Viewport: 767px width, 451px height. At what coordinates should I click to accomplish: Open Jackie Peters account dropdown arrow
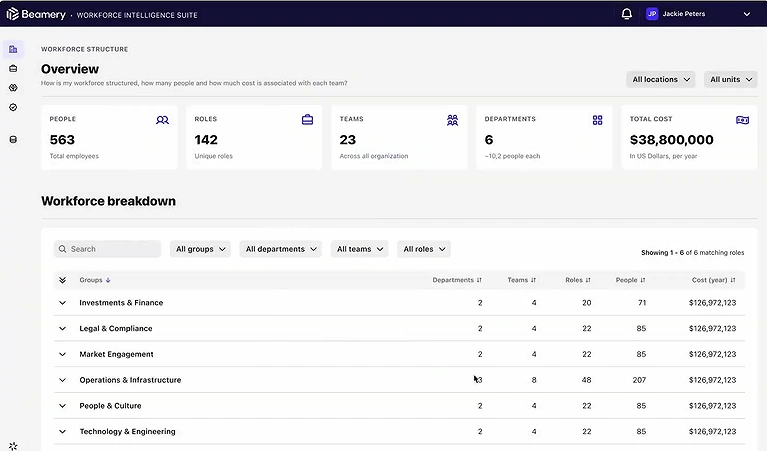pos(747,14)
